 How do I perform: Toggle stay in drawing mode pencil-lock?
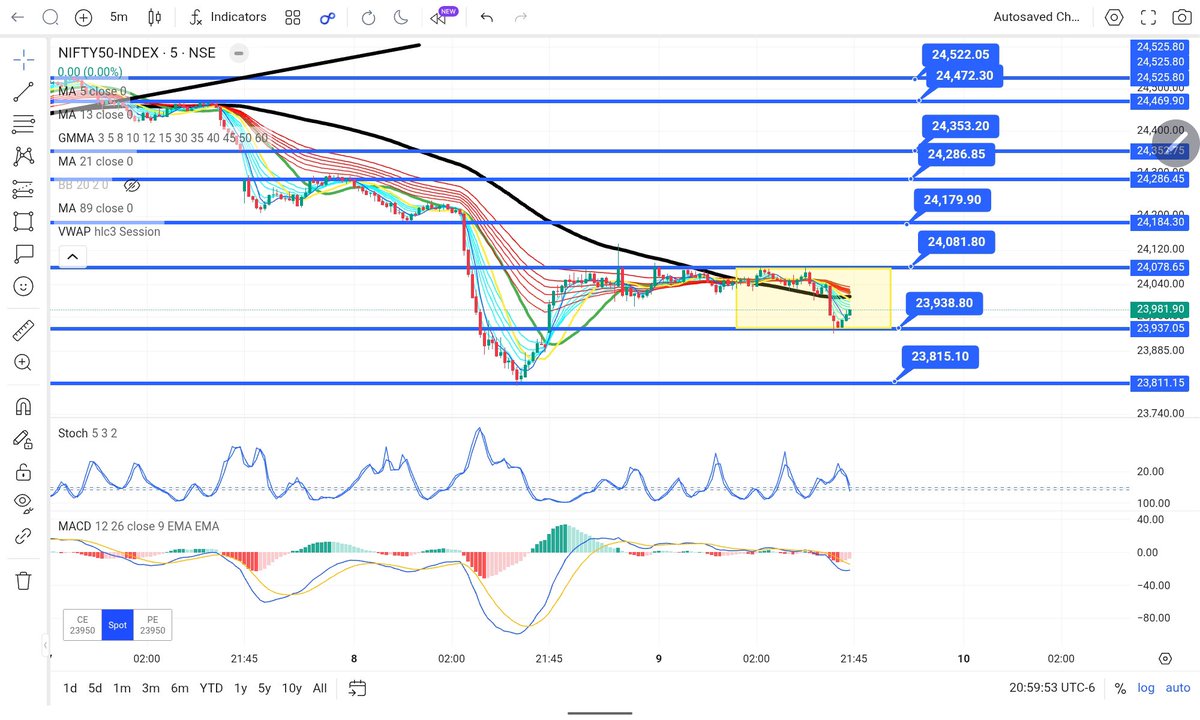pos(23,438)
